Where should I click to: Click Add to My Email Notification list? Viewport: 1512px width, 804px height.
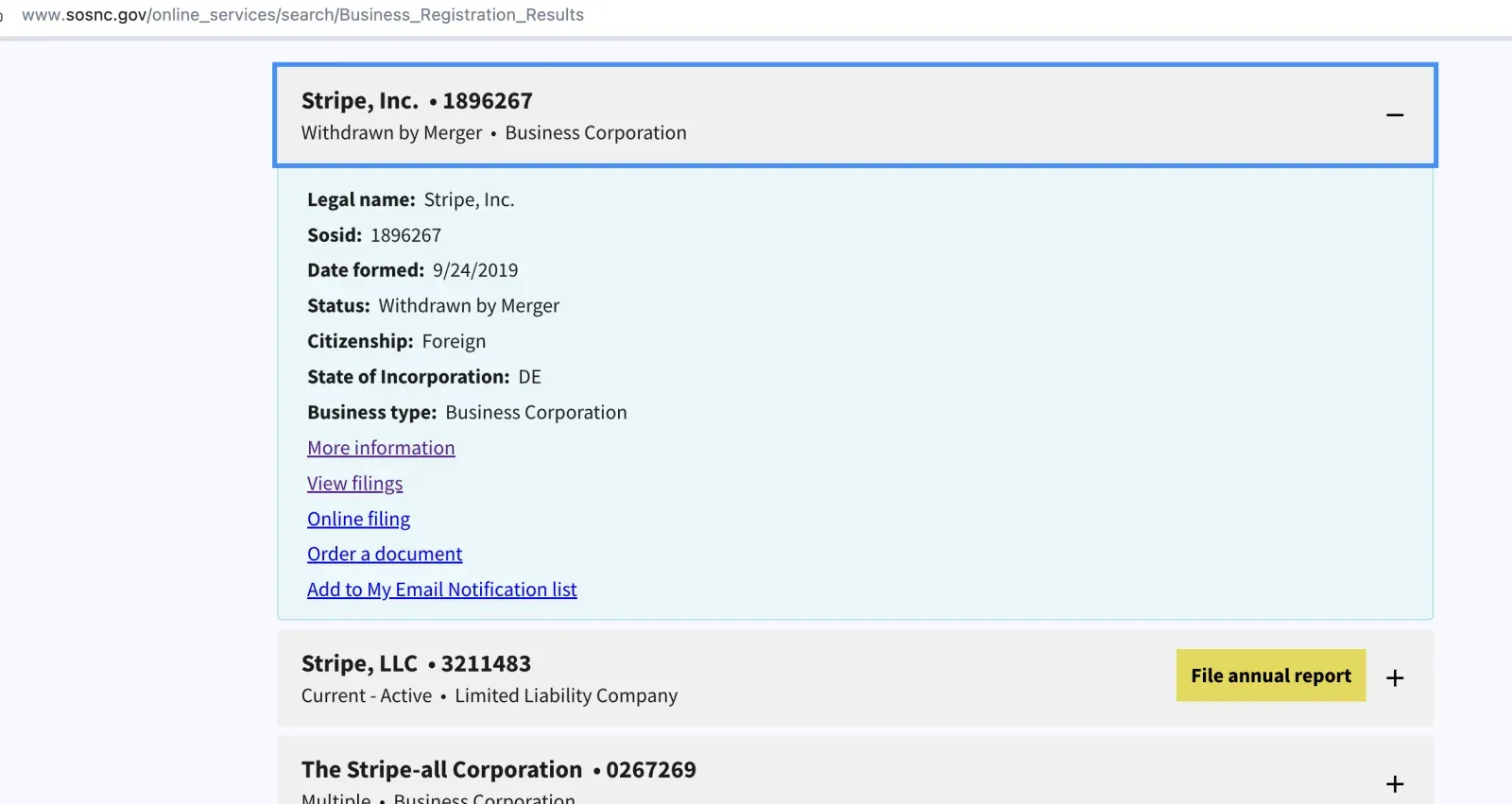tap(441, 590)
